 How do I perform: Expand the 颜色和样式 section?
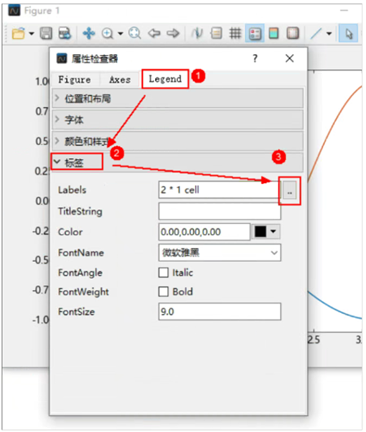coord(178,141)
